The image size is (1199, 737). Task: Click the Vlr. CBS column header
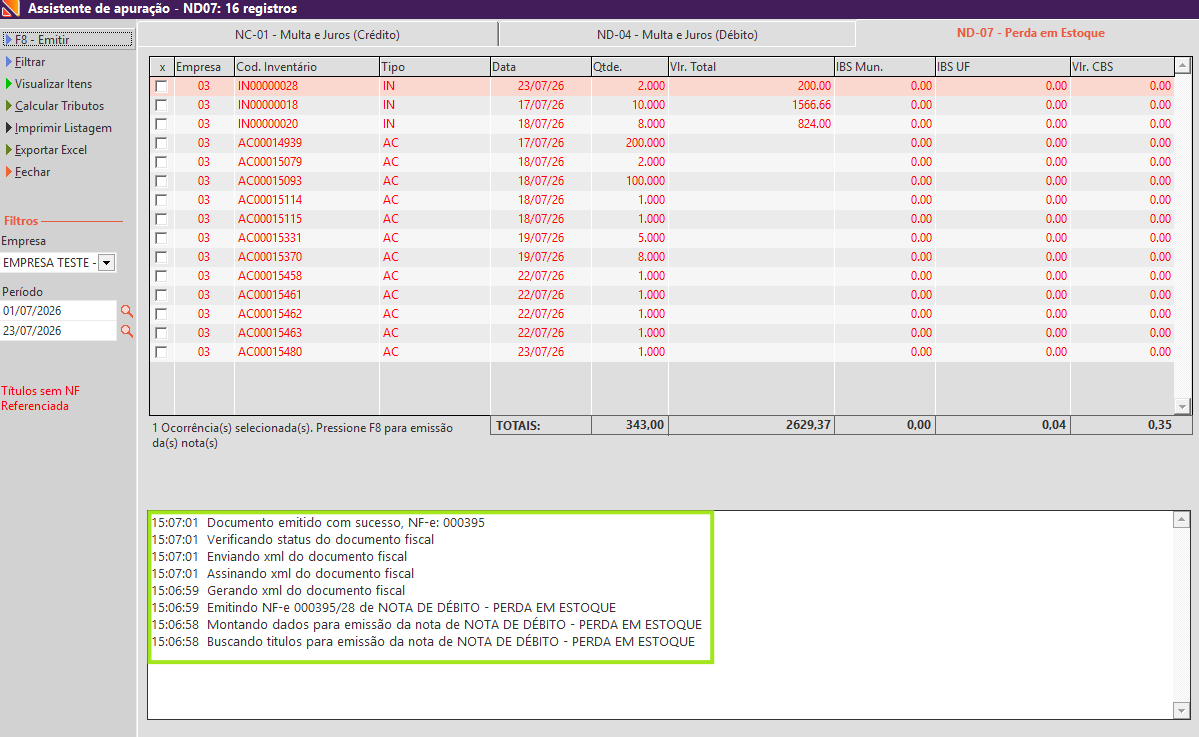coord(1122,67)
